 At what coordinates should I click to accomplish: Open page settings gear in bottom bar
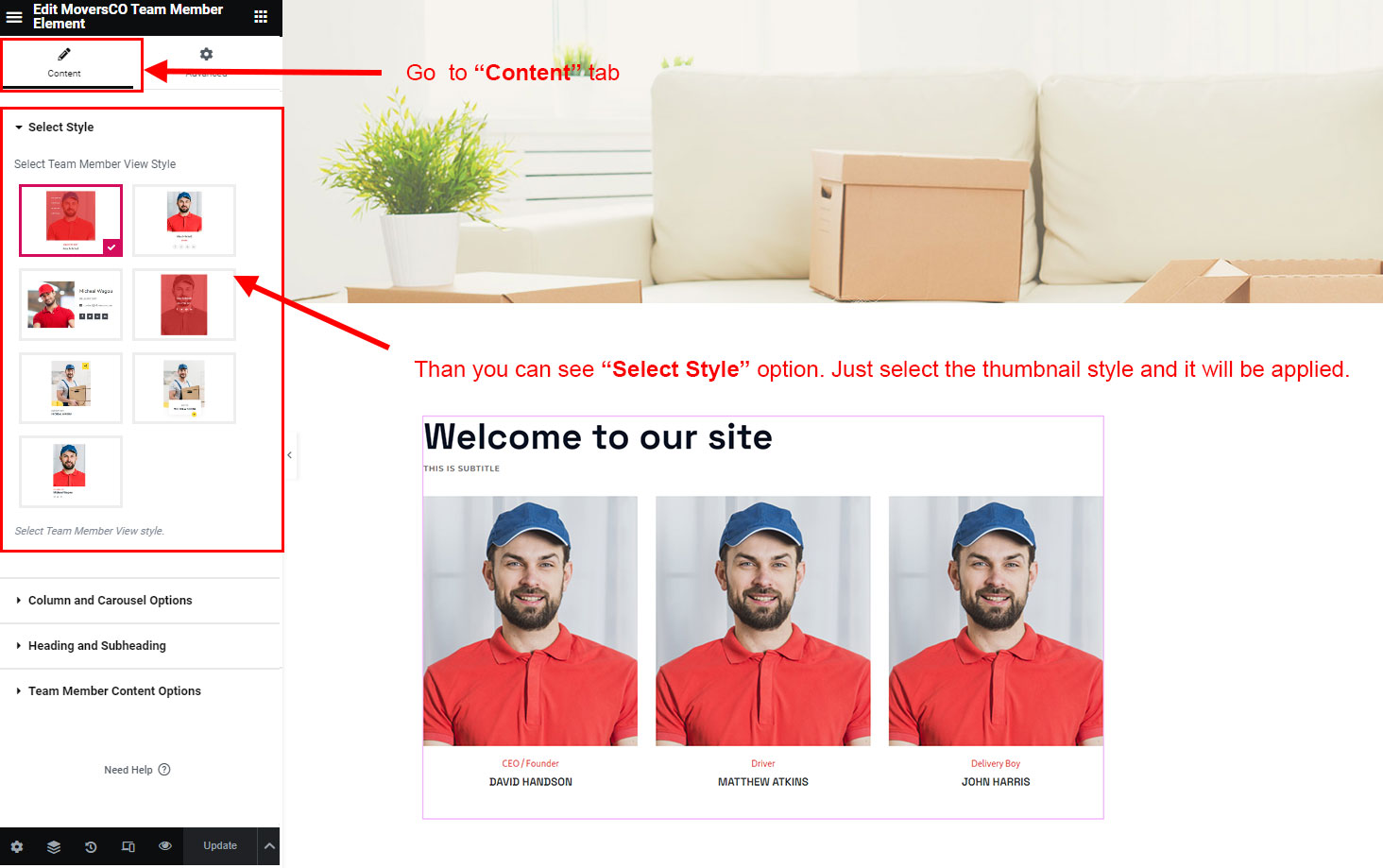(x=17, y=847)
